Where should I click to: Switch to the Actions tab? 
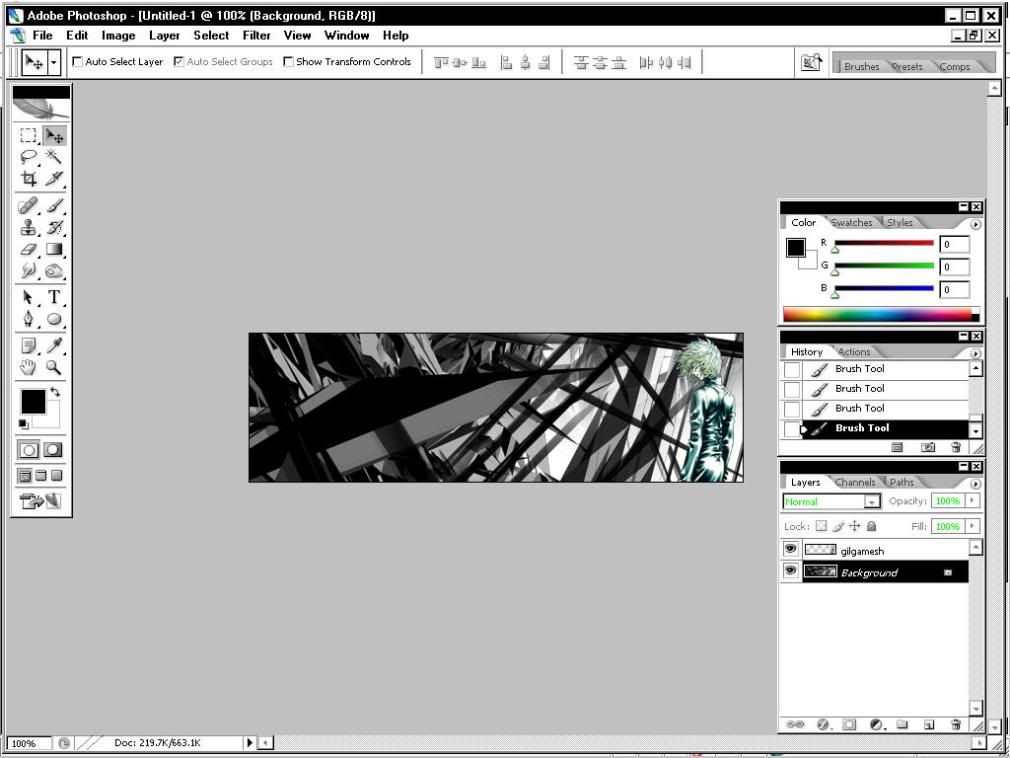855,352
